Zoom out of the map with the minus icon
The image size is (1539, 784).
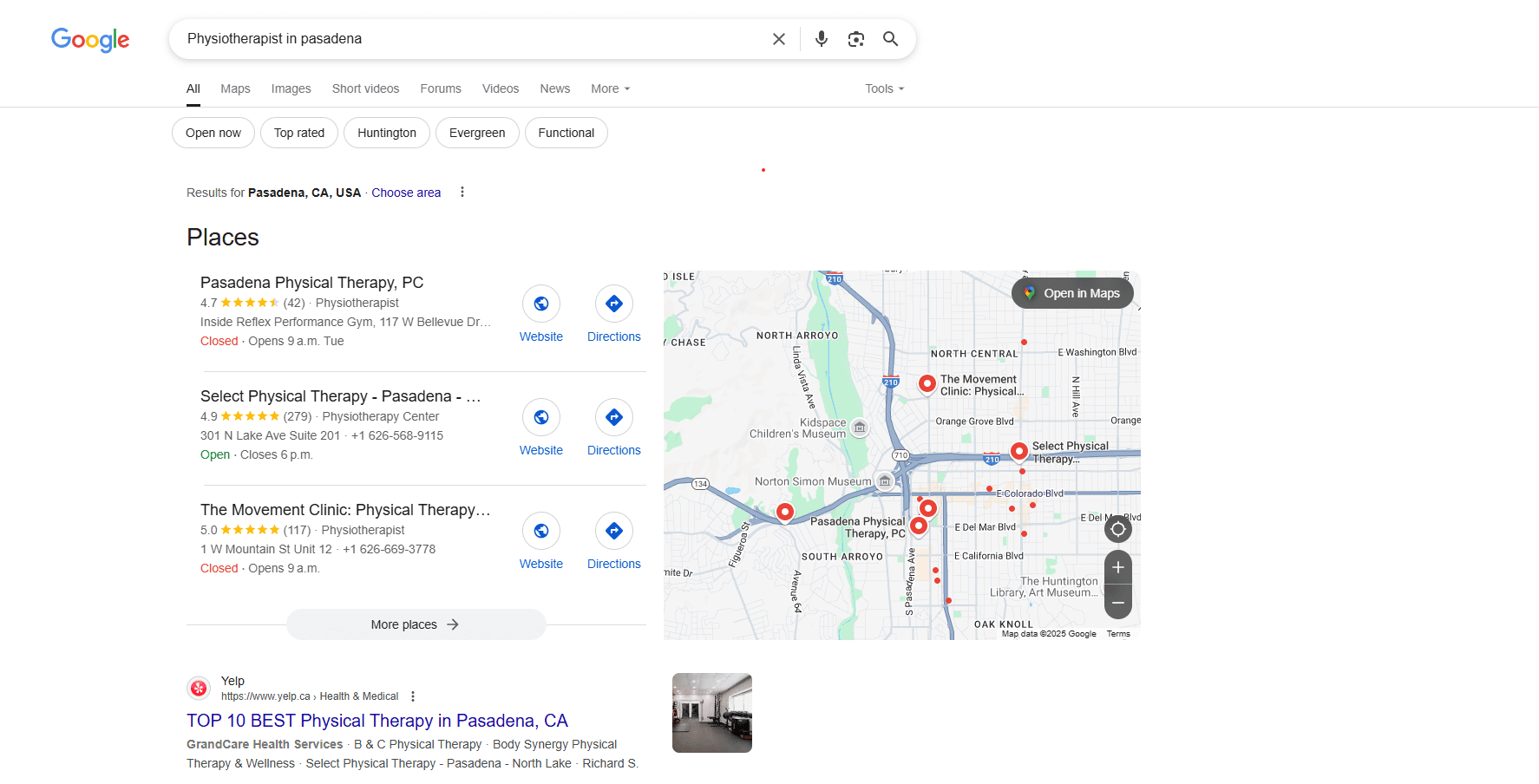pyautogui.click(x=1117, y=602)
